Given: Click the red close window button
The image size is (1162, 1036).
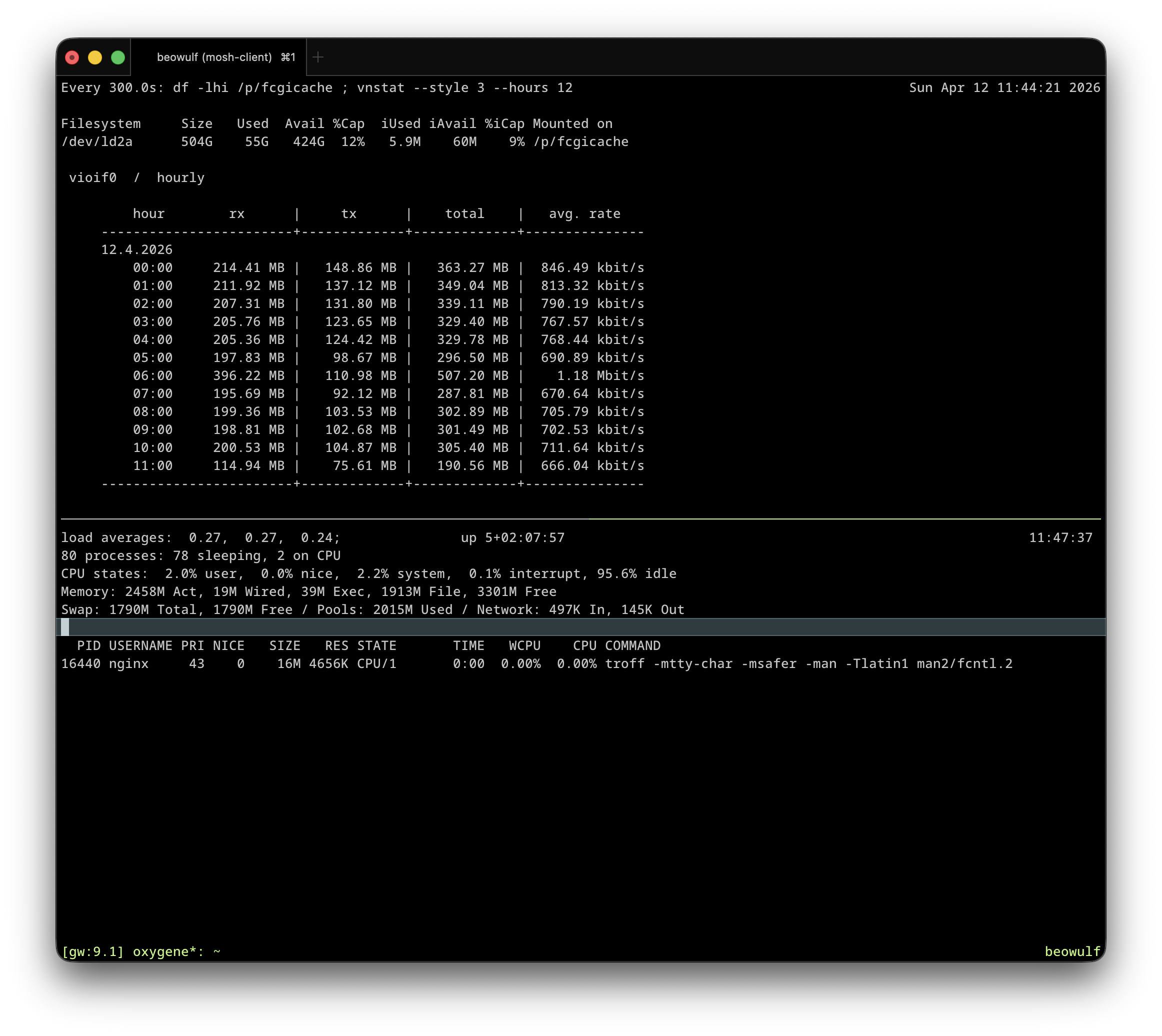Looking at the screenshot, I should coord(72,57).
